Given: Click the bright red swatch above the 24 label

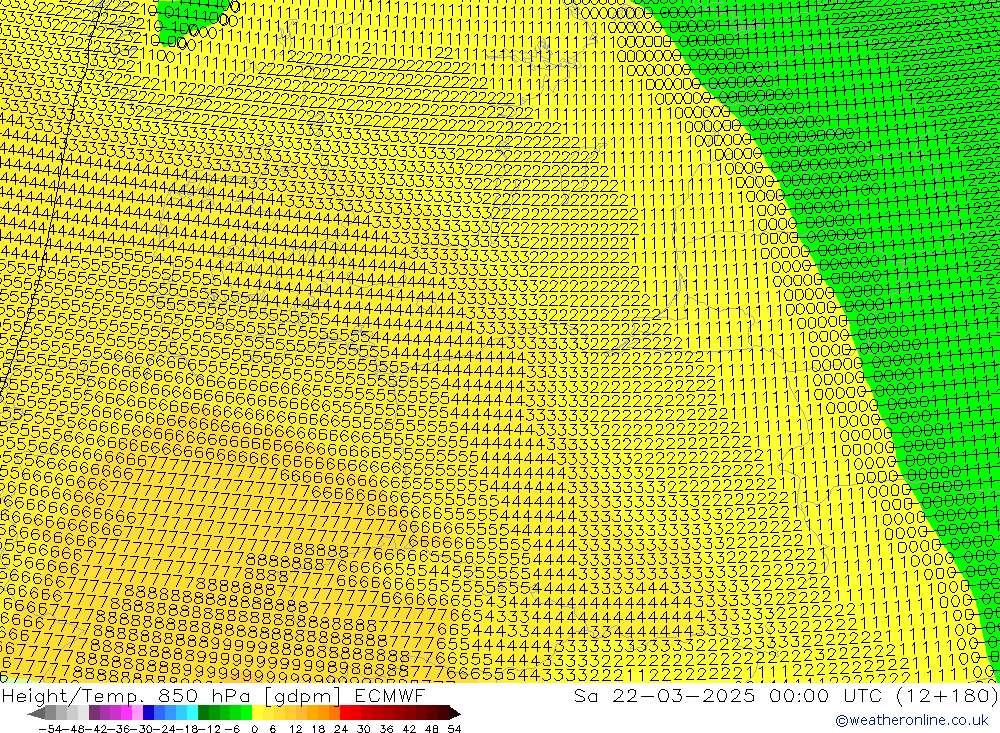Looking at the screenshot, I should (345, 713).
